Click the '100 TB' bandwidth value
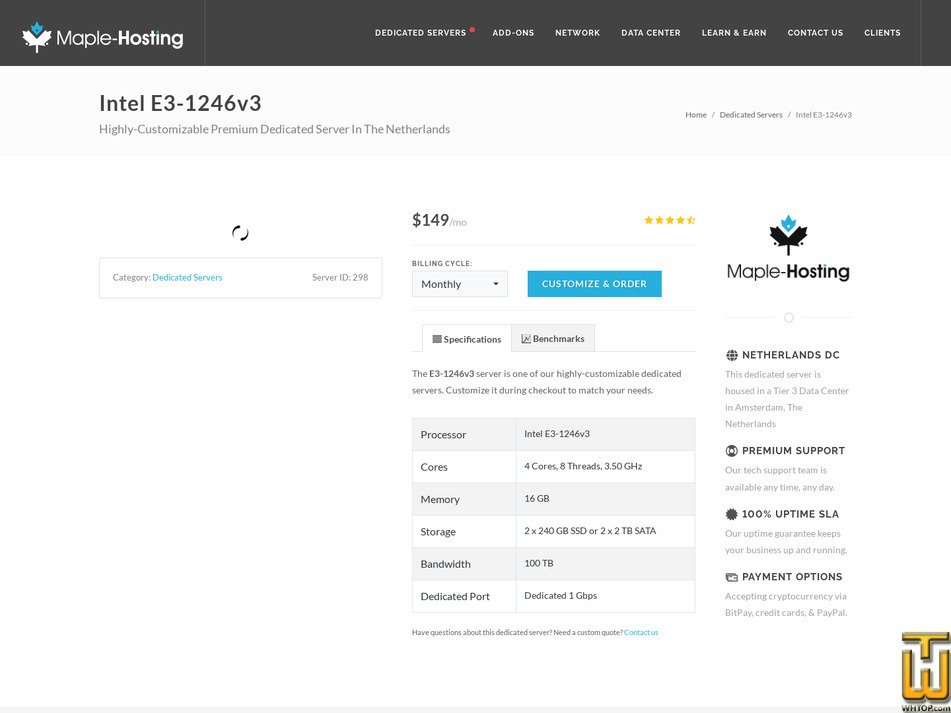Screen dimensions: 951x713 tap(539, 563)
